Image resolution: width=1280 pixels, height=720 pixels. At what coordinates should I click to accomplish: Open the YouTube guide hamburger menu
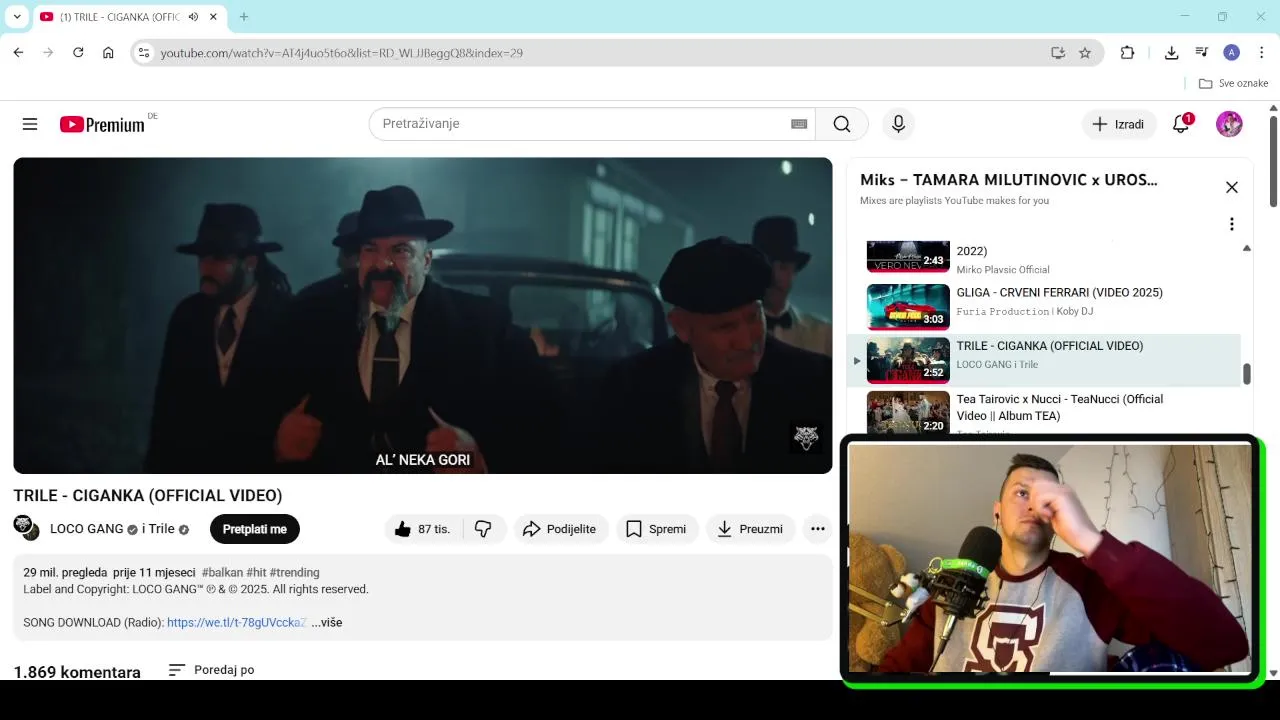click(30, 124)
